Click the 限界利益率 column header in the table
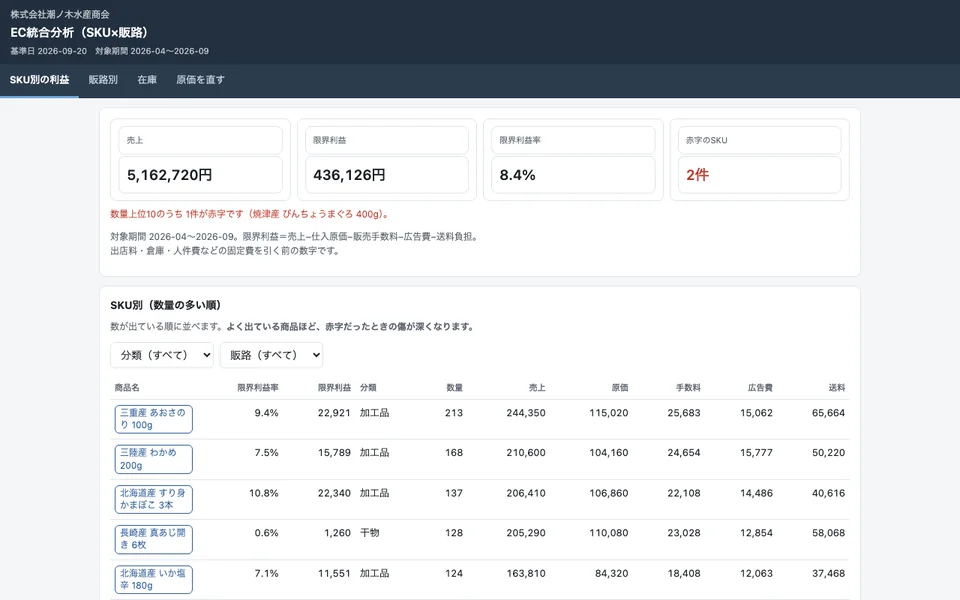The width and height of the screenshot is (960, 600). [x=258, y=388]
